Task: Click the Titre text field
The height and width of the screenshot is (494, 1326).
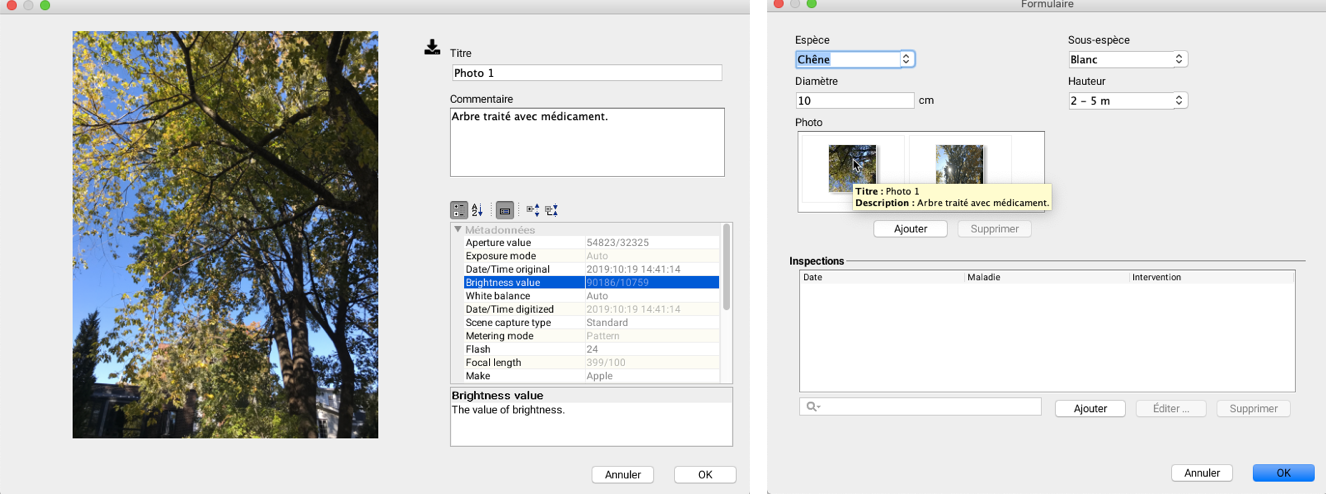Action: (x=586, y=73)
